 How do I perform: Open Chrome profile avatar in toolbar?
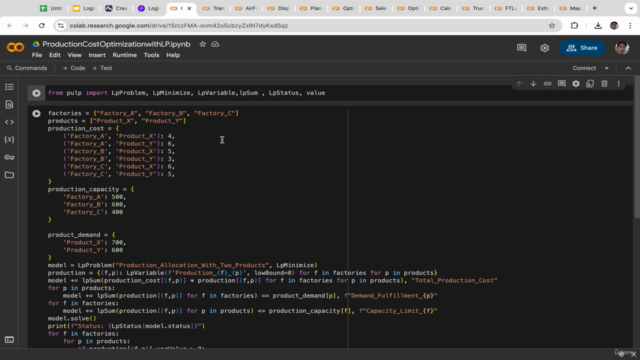coord(614,25)
